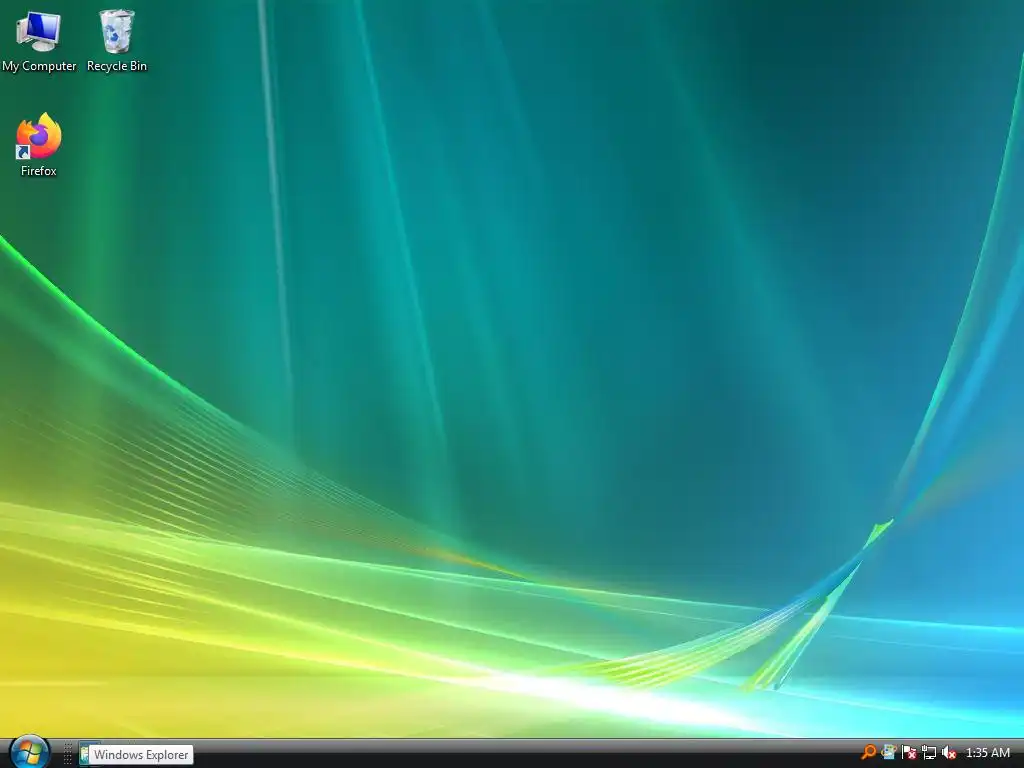Open the Windows Start orb
Screen dimensions: 1024x768
pyautogui.click(x=29, y=752)
